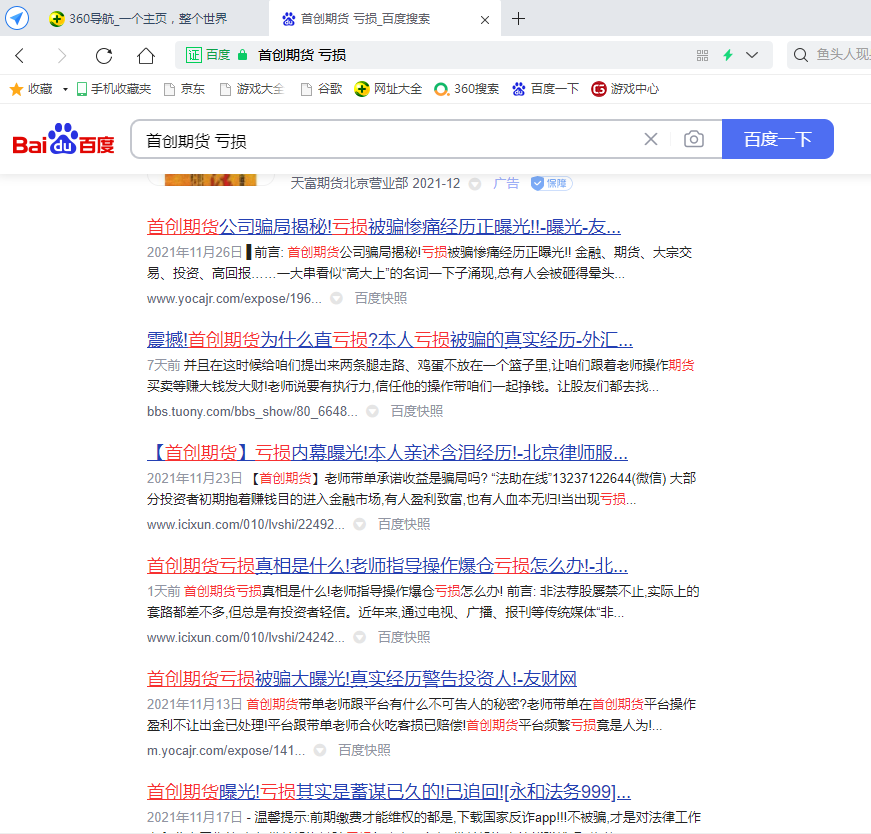Open 百度快照 for www.yocajr.com result
Screen dimensions: 871x834
pyautogui.click(x=381, y=298)
